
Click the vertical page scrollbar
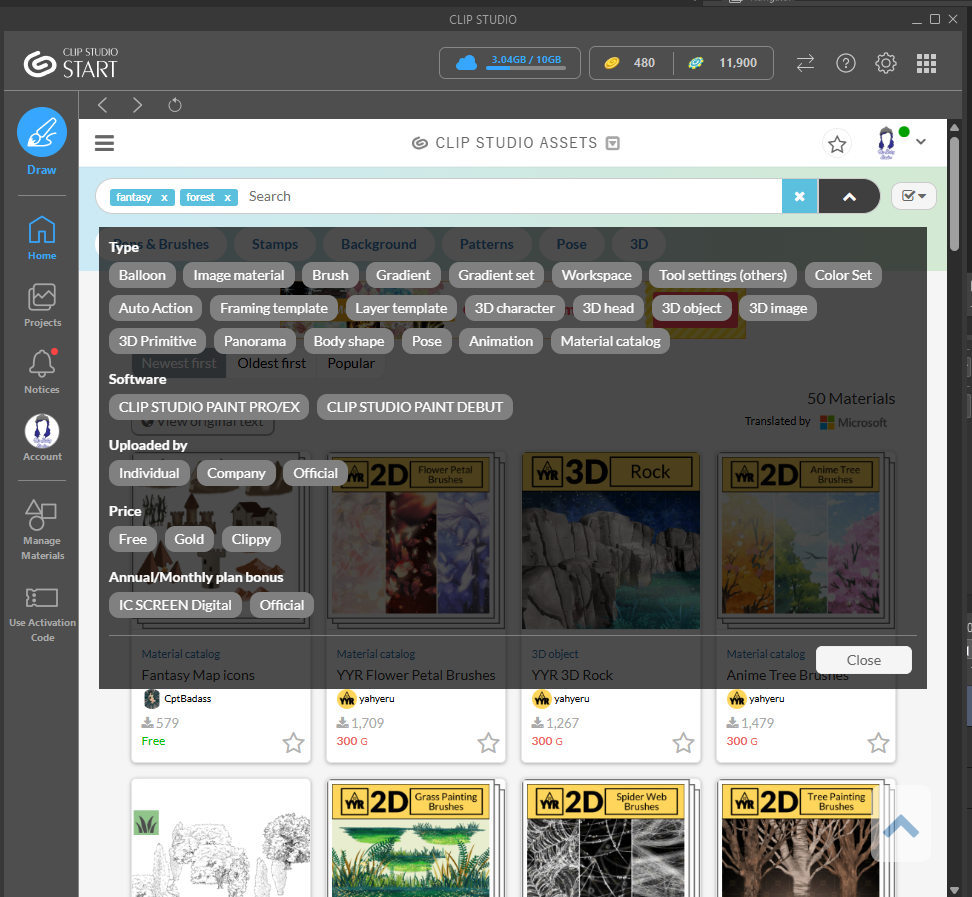(x=954, y=193)
